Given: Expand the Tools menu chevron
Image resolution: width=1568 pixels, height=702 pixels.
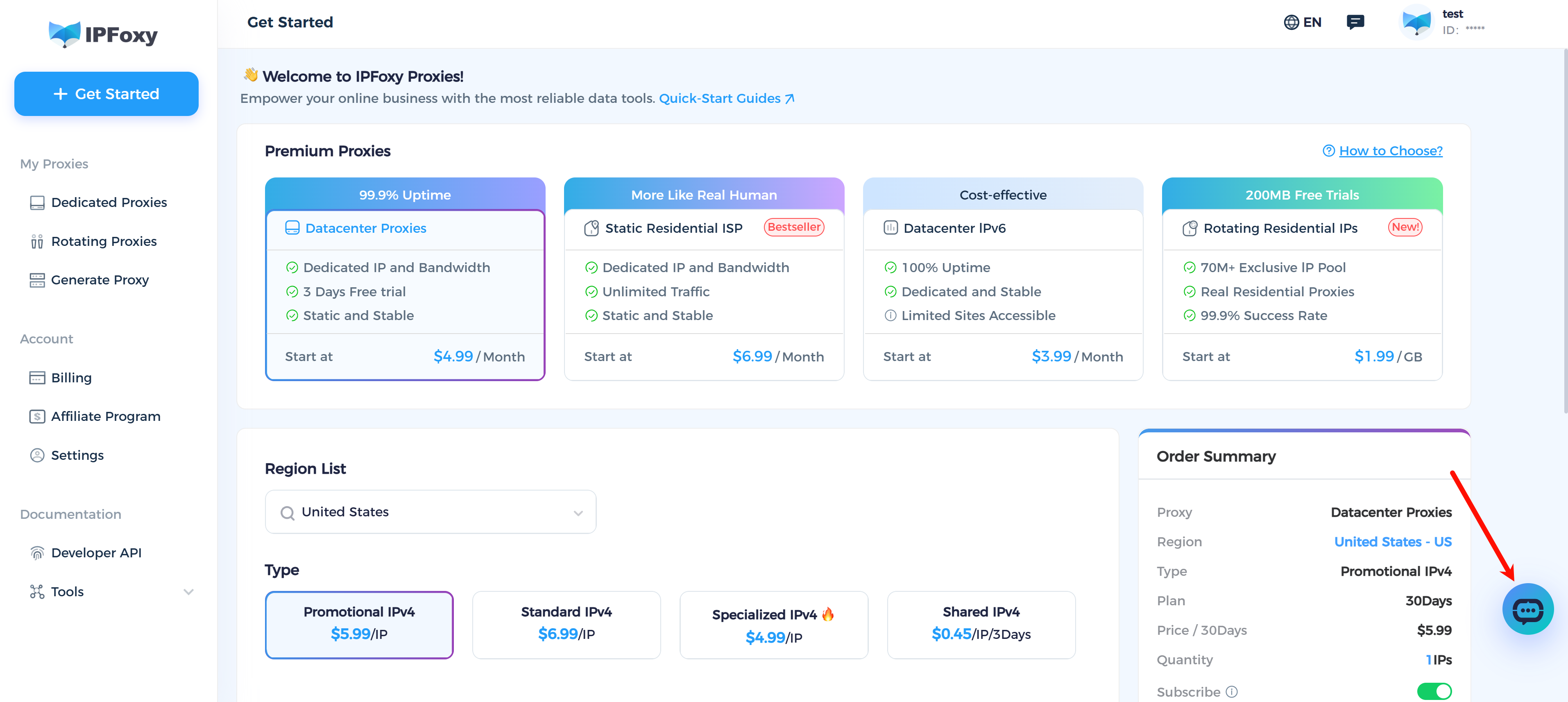Looking at the screenshot, I should pyautogui.click(x=189, y=592).
